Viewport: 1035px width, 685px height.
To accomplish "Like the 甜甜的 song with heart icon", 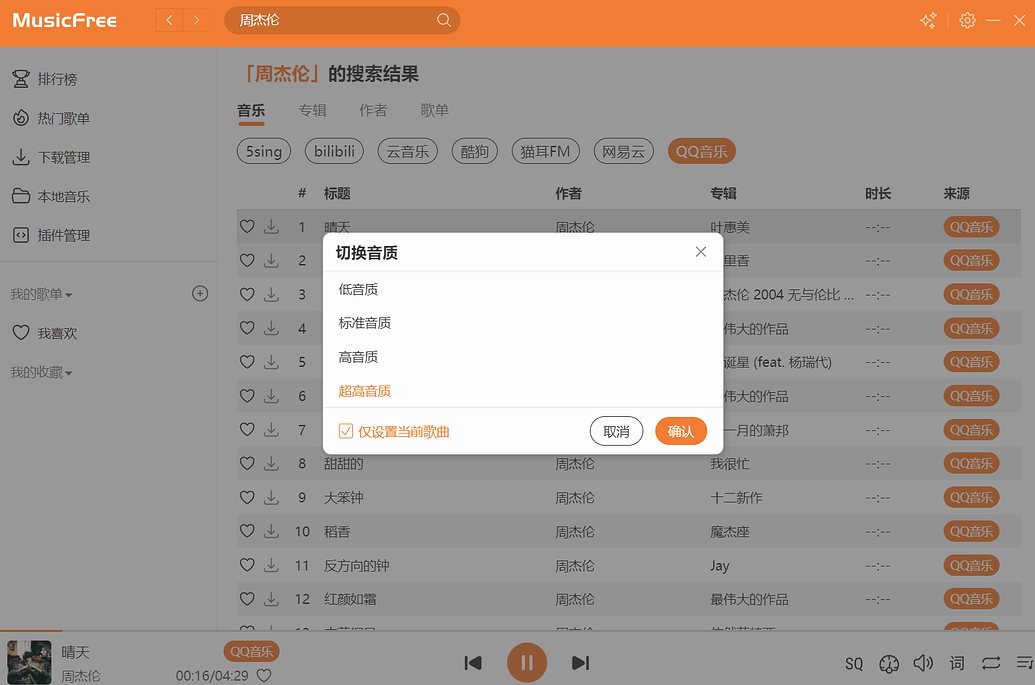I will tap(247, 464).
